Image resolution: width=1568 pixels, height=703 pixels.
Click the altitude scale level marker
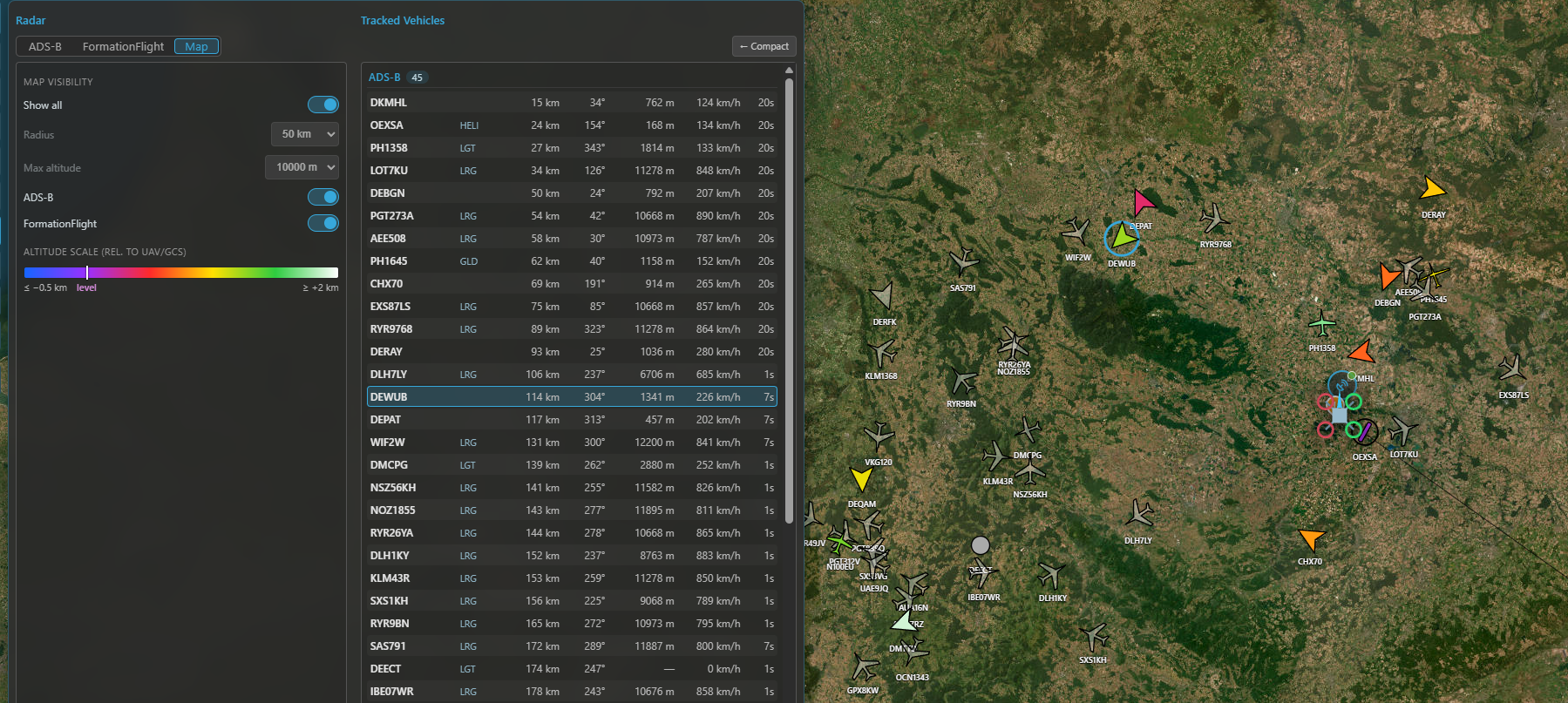coord(87,273)
